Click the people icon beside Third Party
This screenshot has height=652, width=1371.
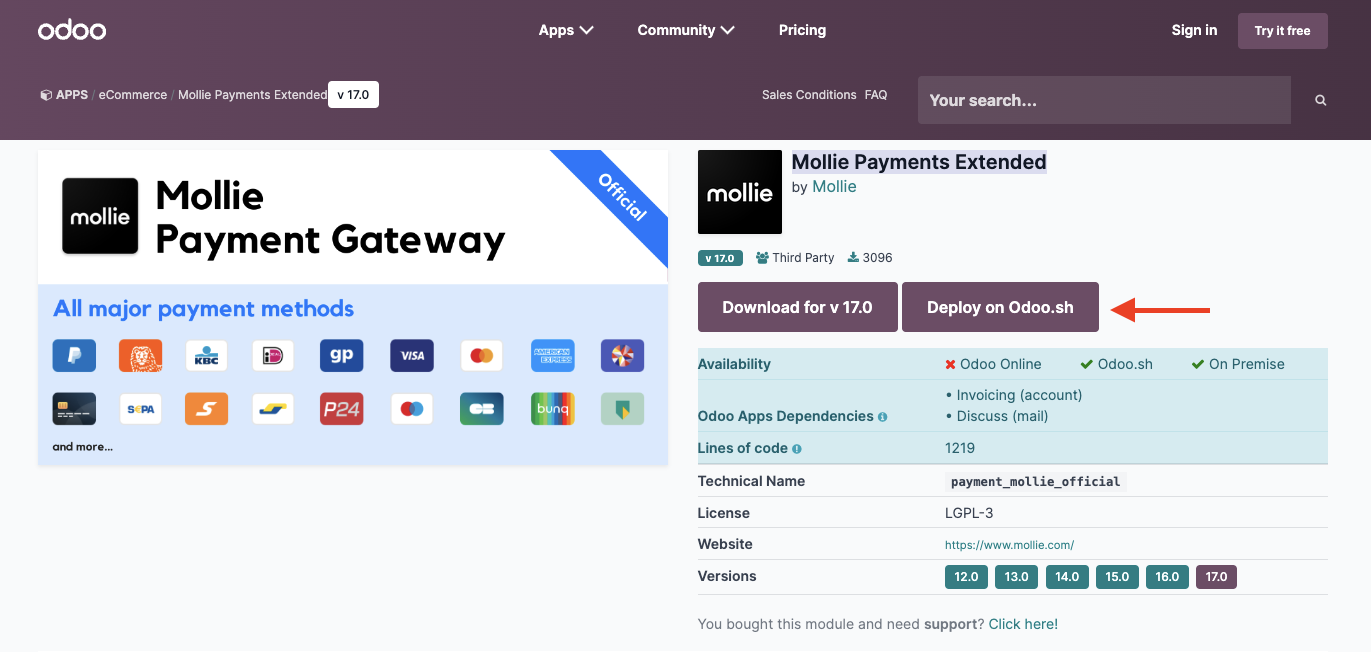point(762,258)
